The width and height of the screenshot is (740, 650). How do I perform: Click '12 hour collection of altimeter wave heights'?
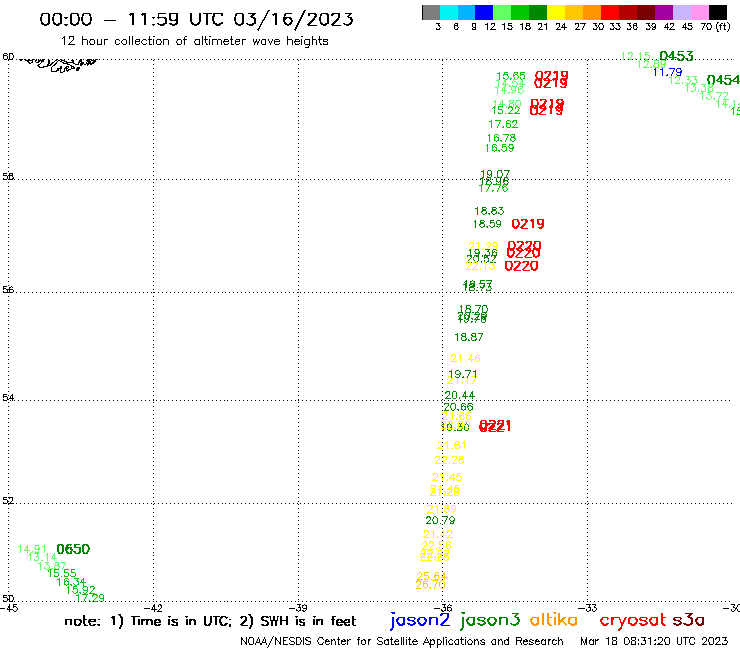(x=194, y=41)
